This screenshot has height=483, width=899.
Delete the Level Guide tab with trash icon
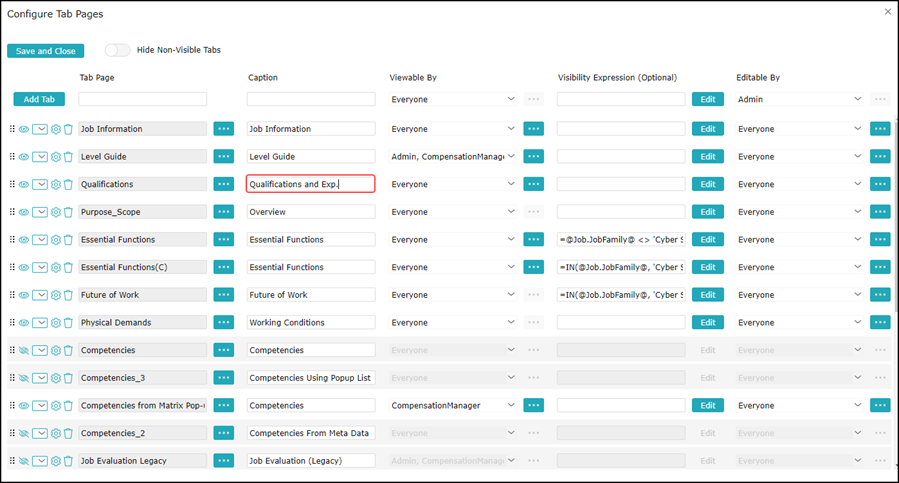(68, 157)
